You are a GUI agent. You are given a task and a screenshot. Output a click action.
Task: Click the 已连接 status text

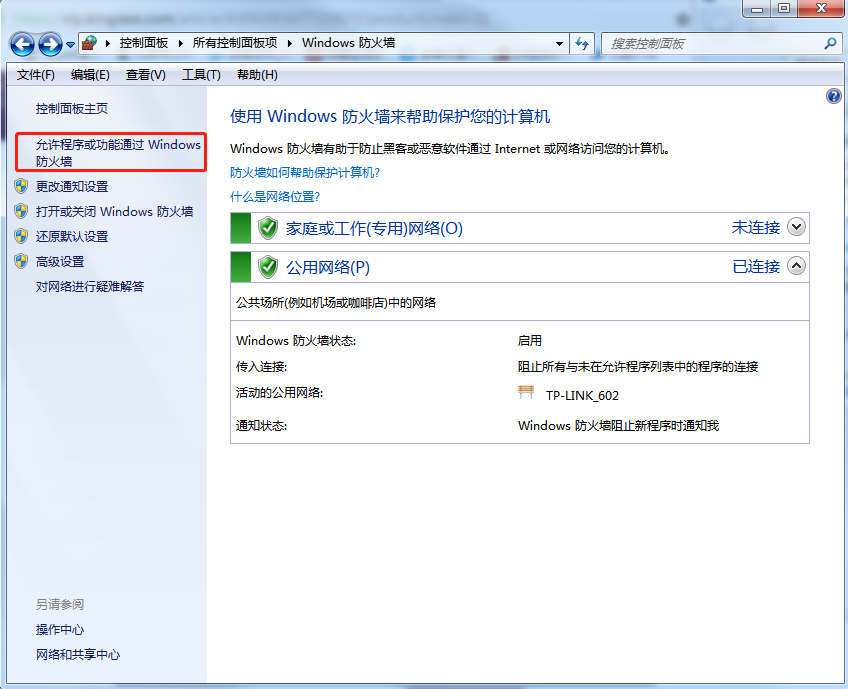pos(756,266)
